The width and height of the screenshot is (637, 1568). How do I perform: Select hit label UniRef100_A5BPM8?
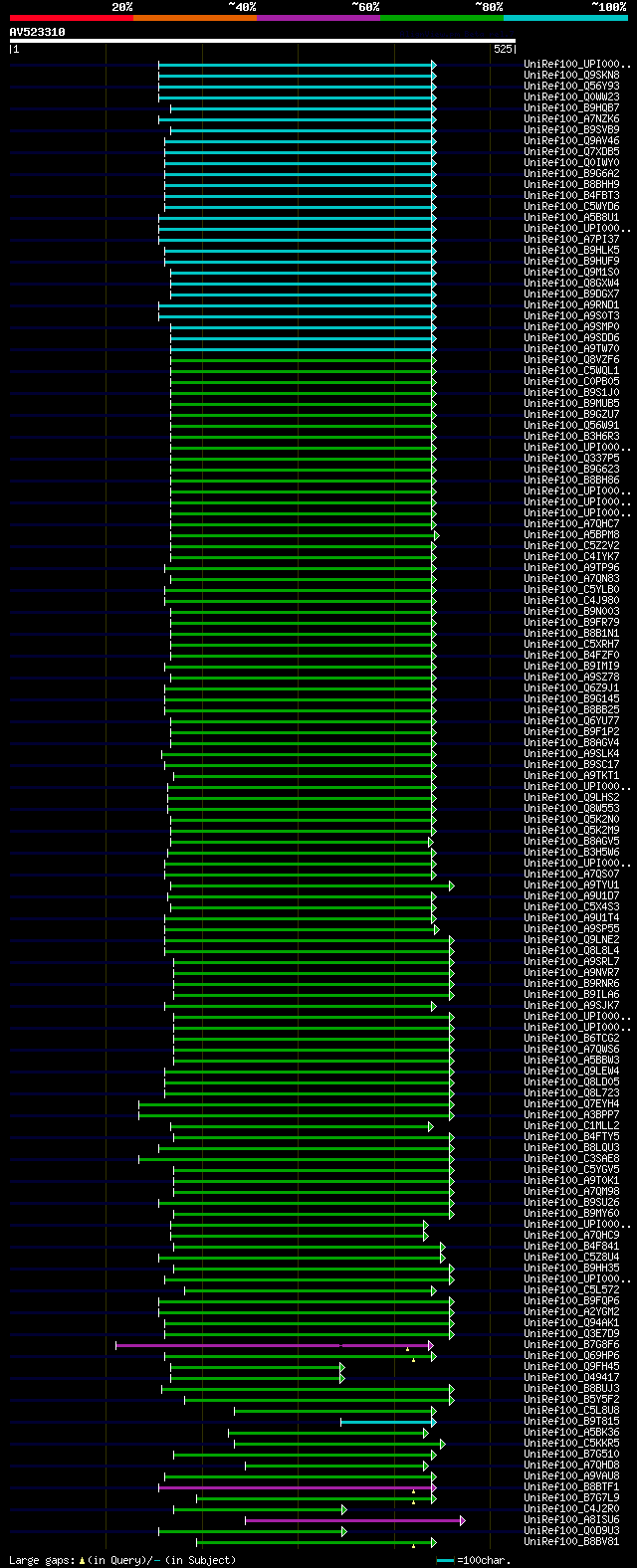571,534
